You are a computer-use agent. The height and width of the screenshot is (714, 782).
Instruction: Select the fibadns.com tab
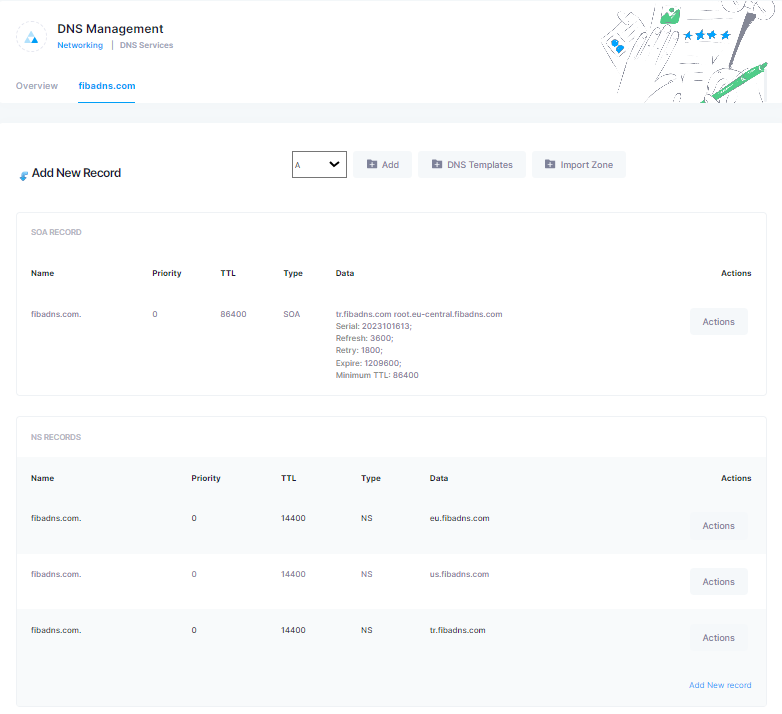[107, 86]
